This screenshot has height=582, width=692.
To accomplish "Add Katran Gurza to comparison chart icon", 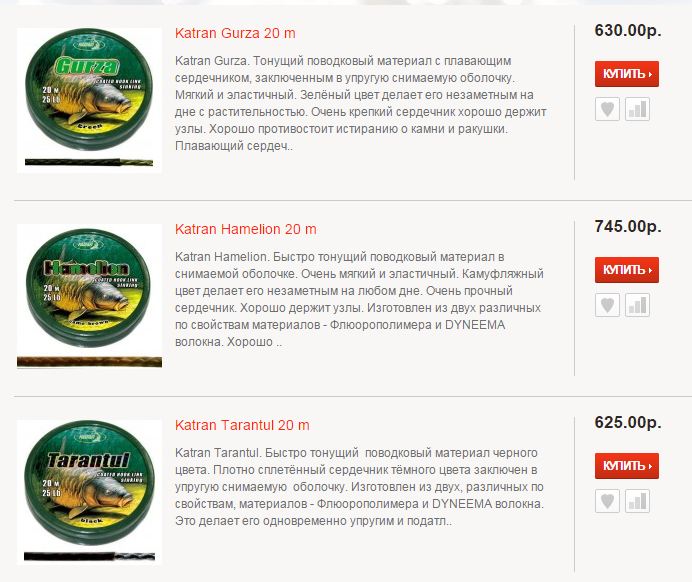I will (637, 109).
